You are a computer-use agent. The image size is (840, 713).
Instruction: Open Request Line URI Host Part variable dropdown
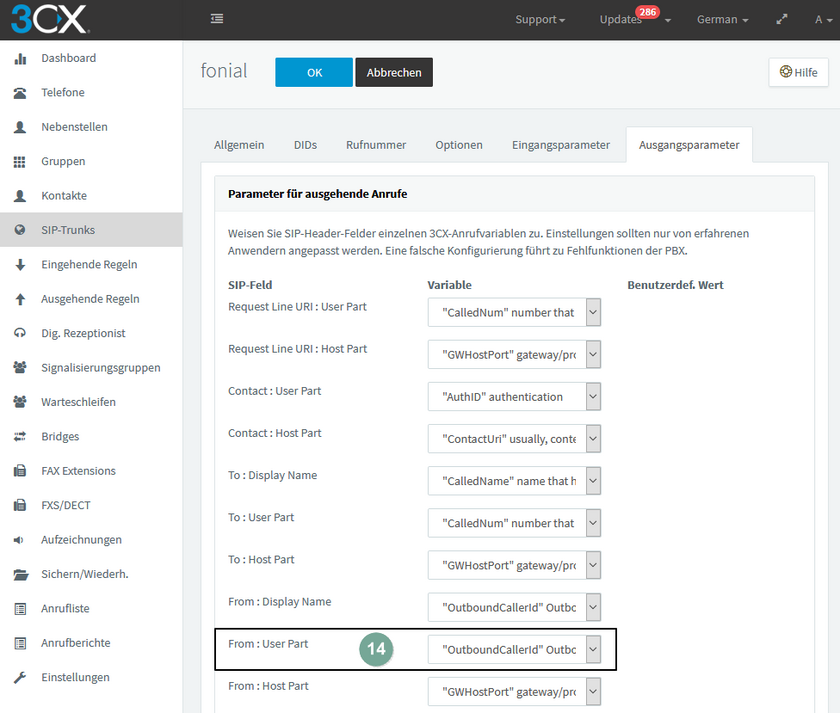[x=514, y=355]
